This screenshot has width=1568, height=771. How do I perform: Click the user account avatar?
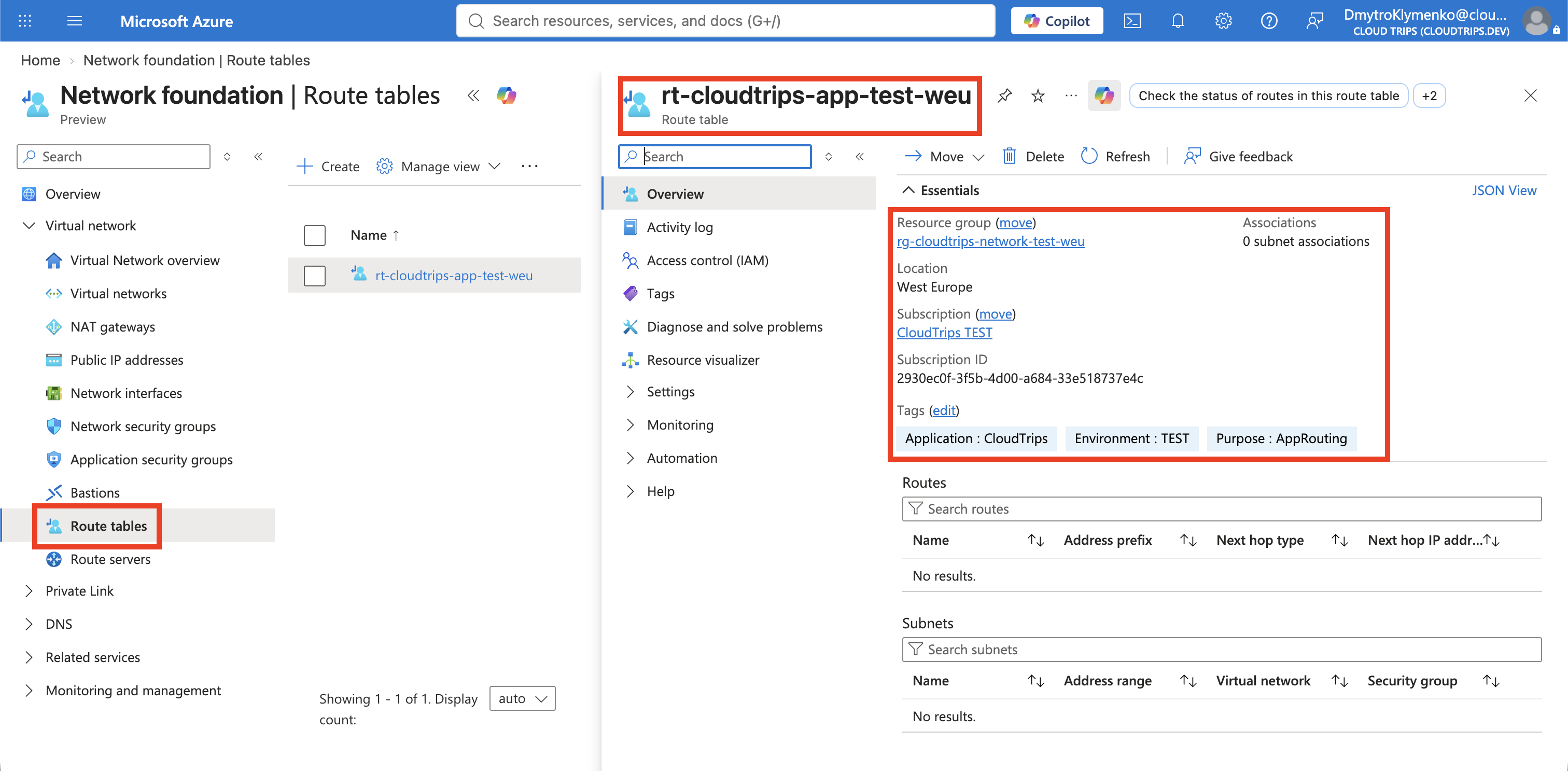click(x=1536, y=21)
